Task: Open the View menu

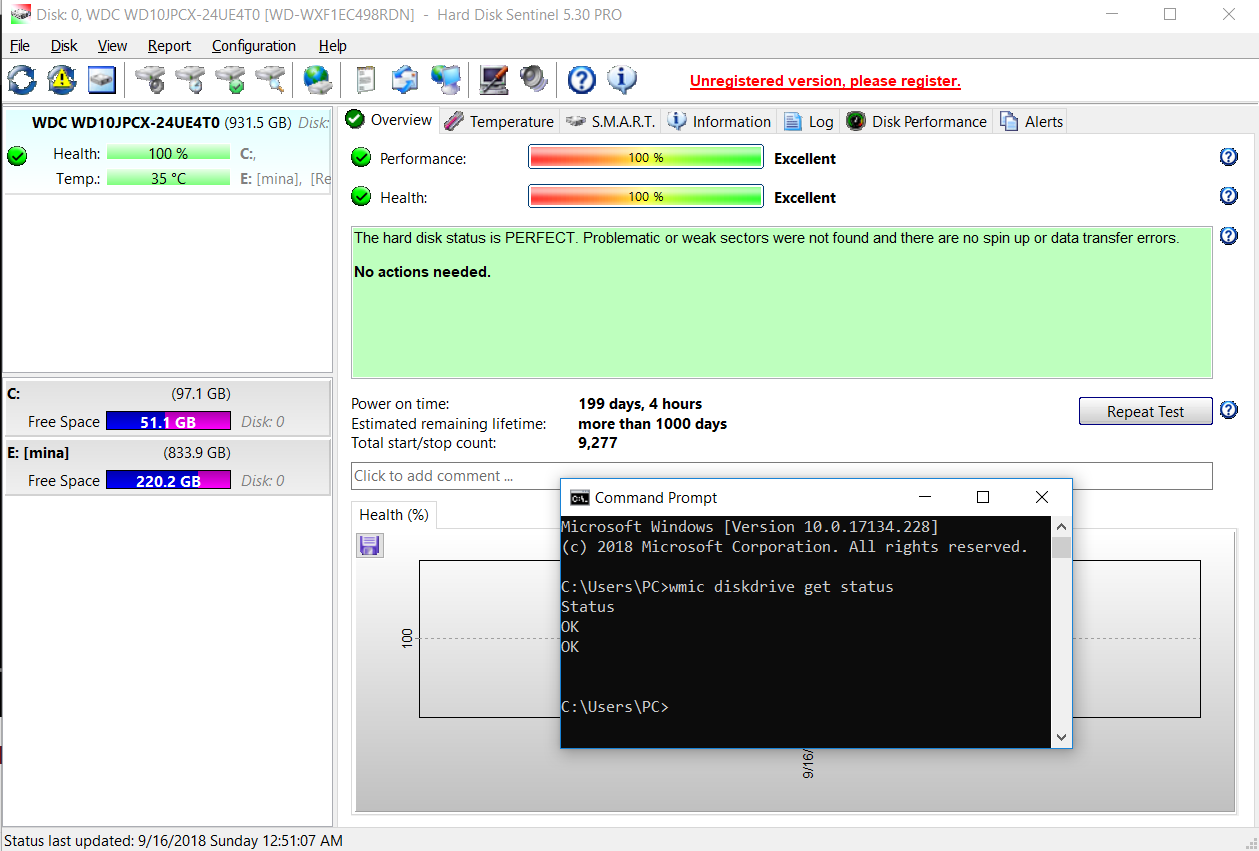Action: (112, 46)
